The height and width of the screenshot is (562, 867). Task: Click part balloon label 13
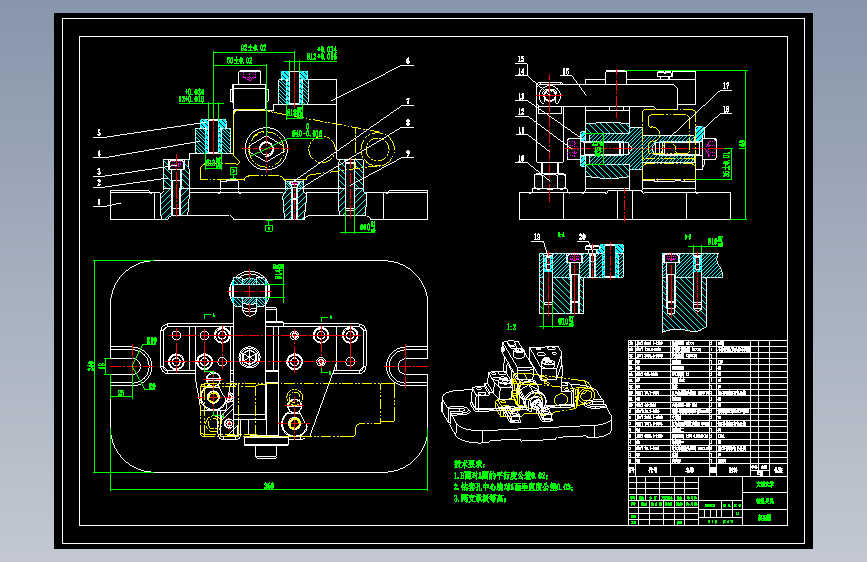521,97
